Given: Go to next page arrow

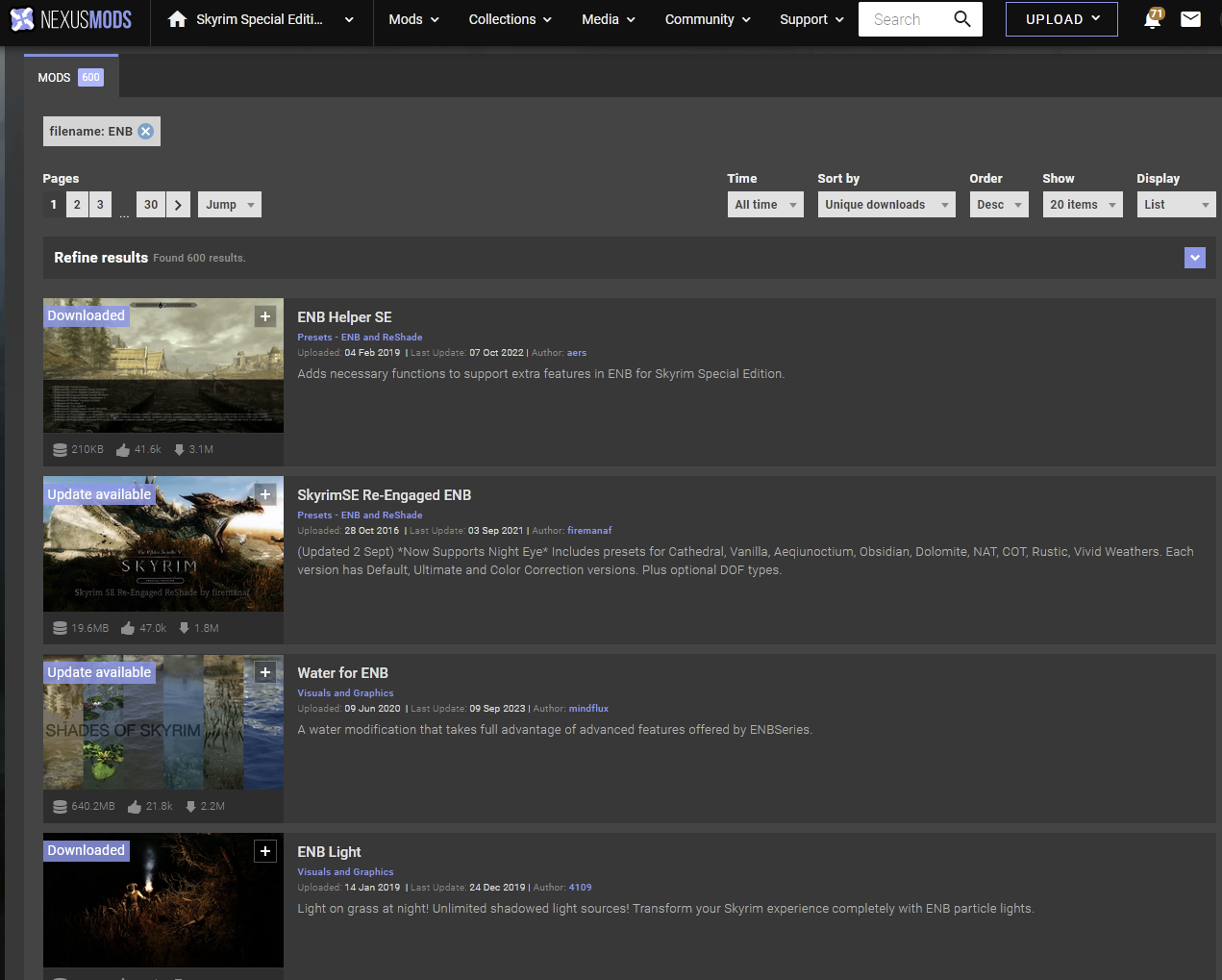Looking at the screenshot, I should (178, 205).
